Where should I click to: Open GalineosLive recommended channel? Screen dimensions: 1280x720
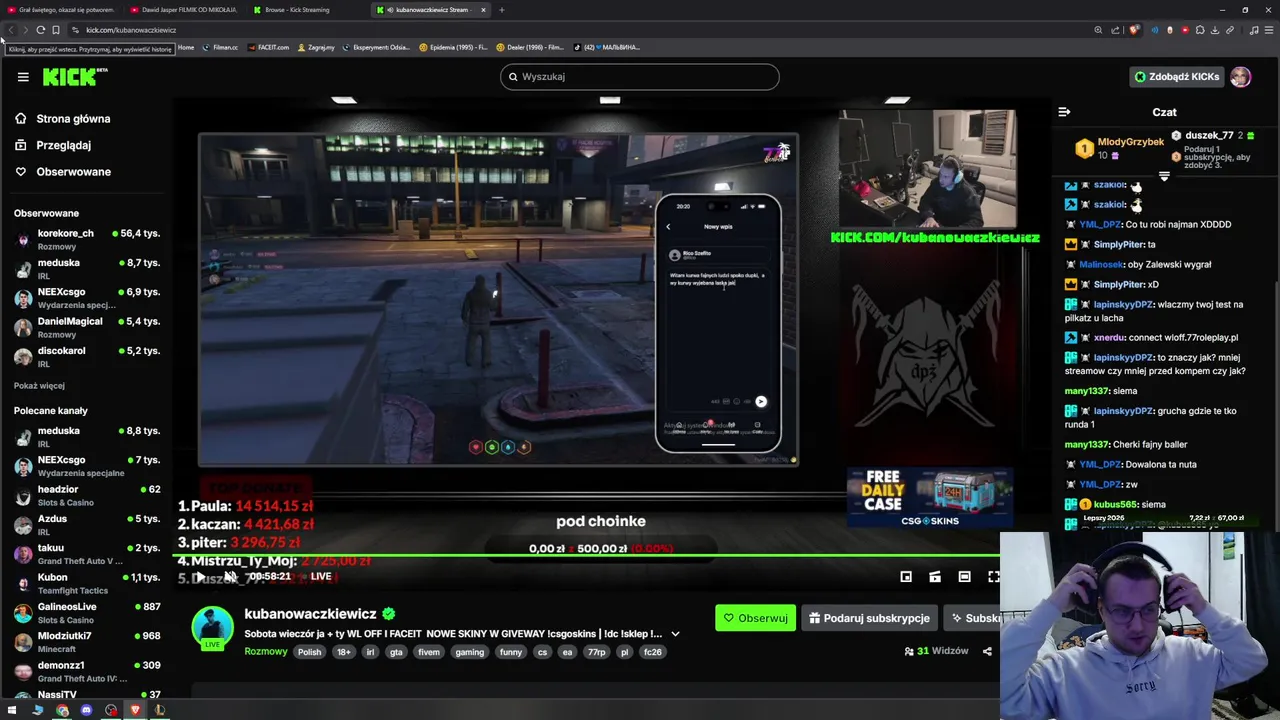(x=86, y=613)
